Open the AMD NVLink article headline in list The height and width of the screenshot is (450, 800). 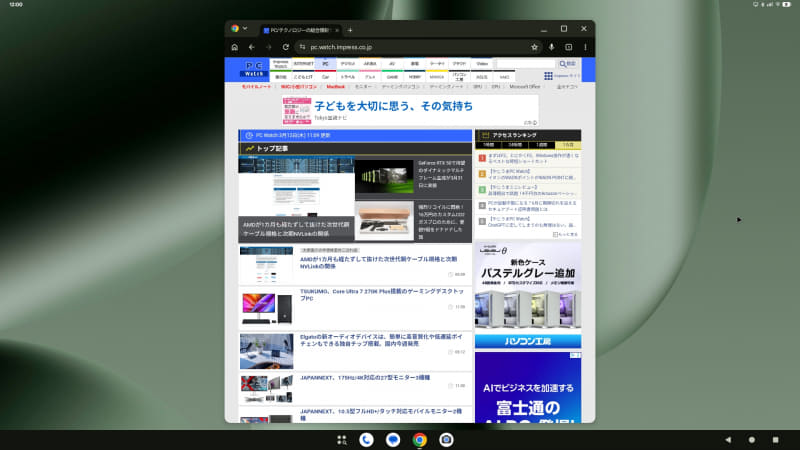[379, 262]
